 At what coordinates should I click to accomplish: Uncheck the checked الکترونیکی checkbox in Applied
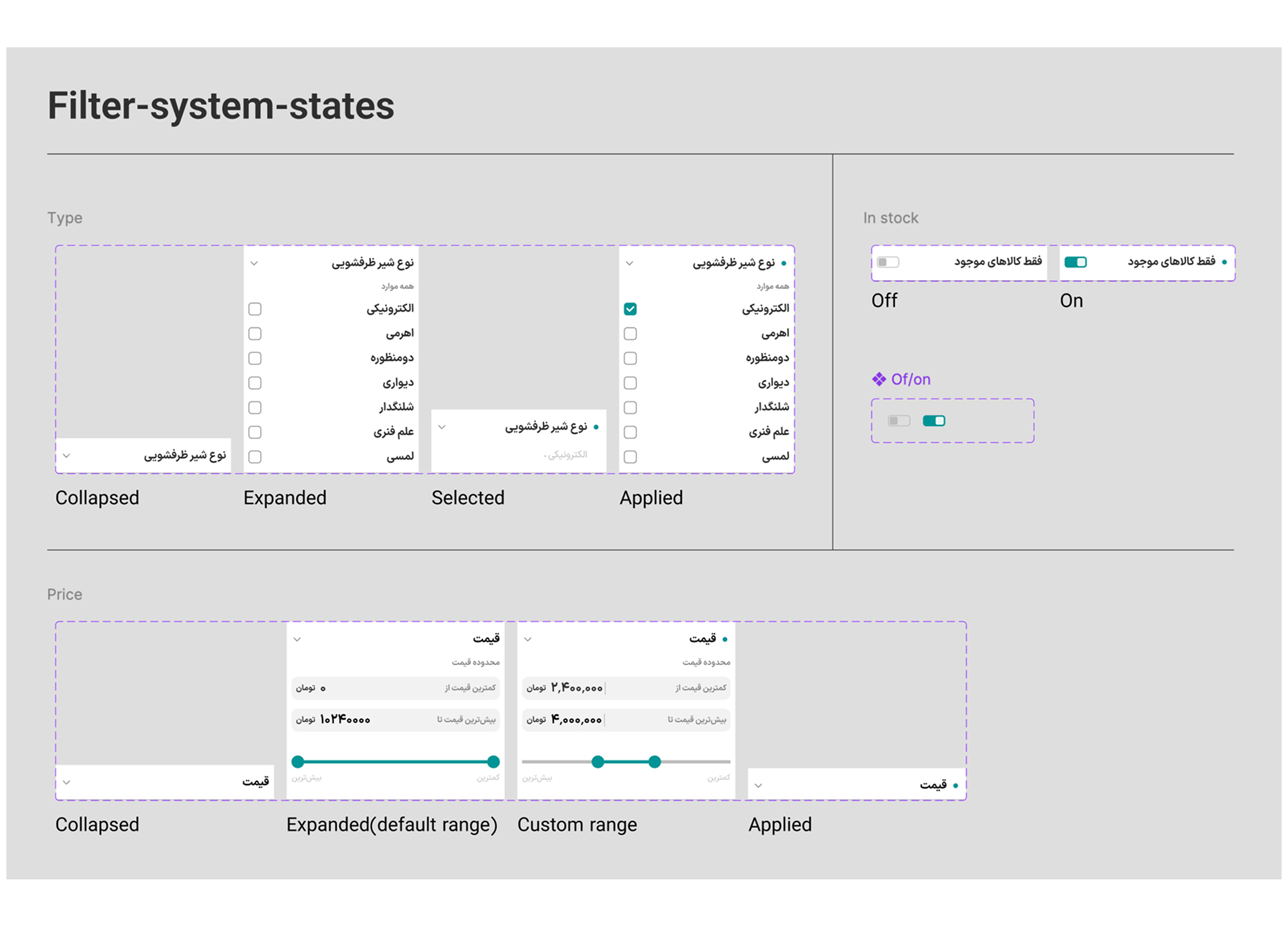tap(630, 309)
